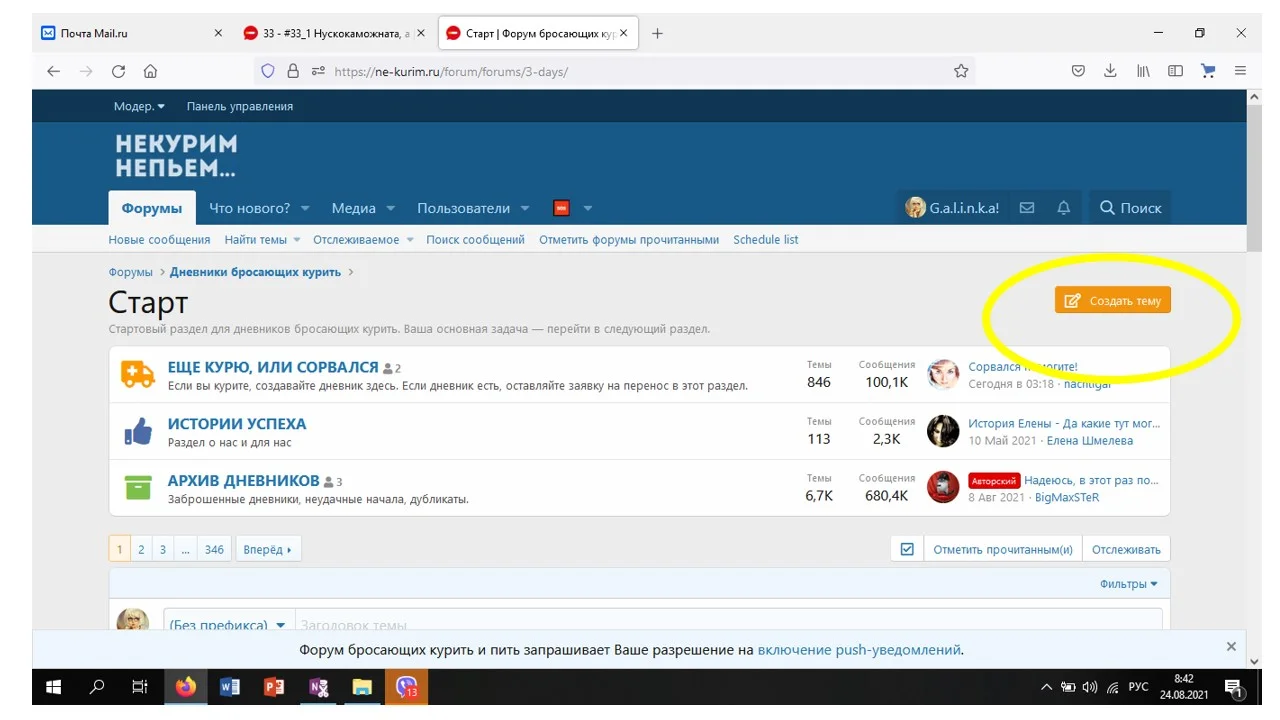
Task: Check alerts using the bell icon
Action: coord(1063,207)
